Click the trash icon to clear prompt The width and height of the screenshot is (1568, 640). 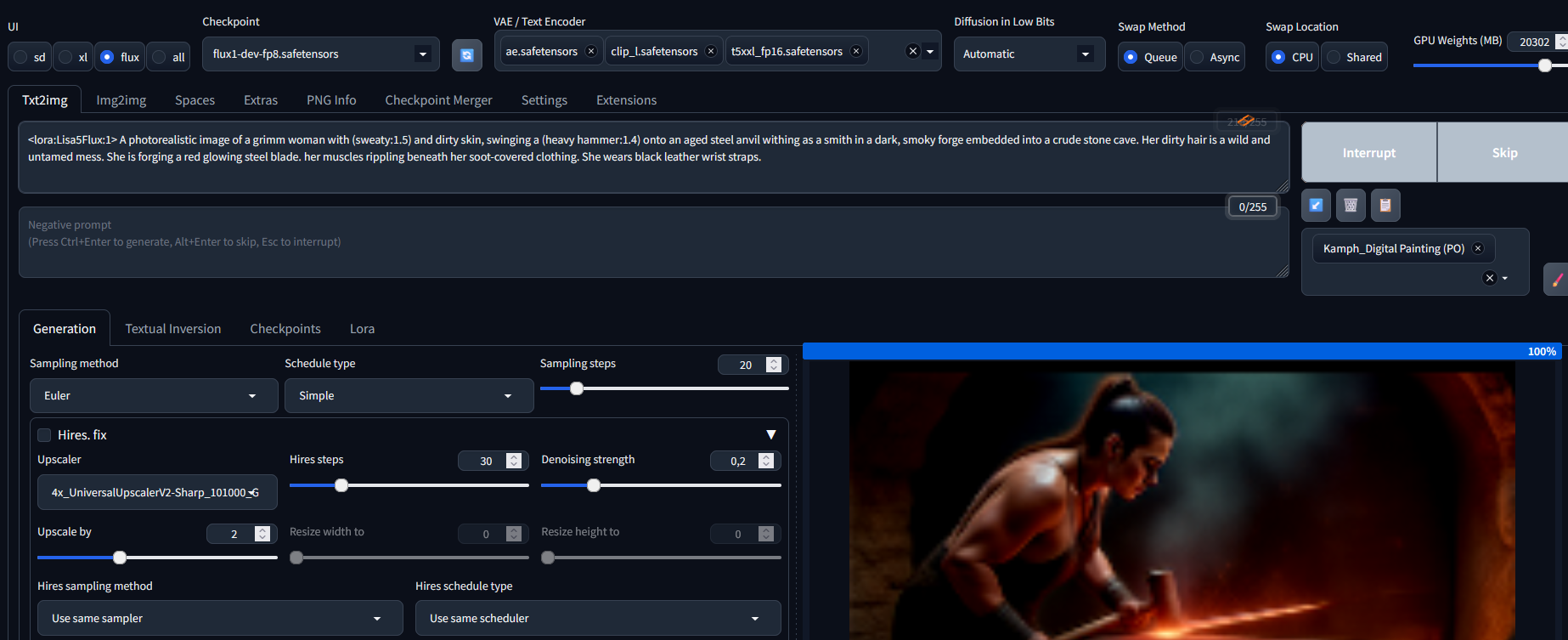click(x=1351, y=205)
